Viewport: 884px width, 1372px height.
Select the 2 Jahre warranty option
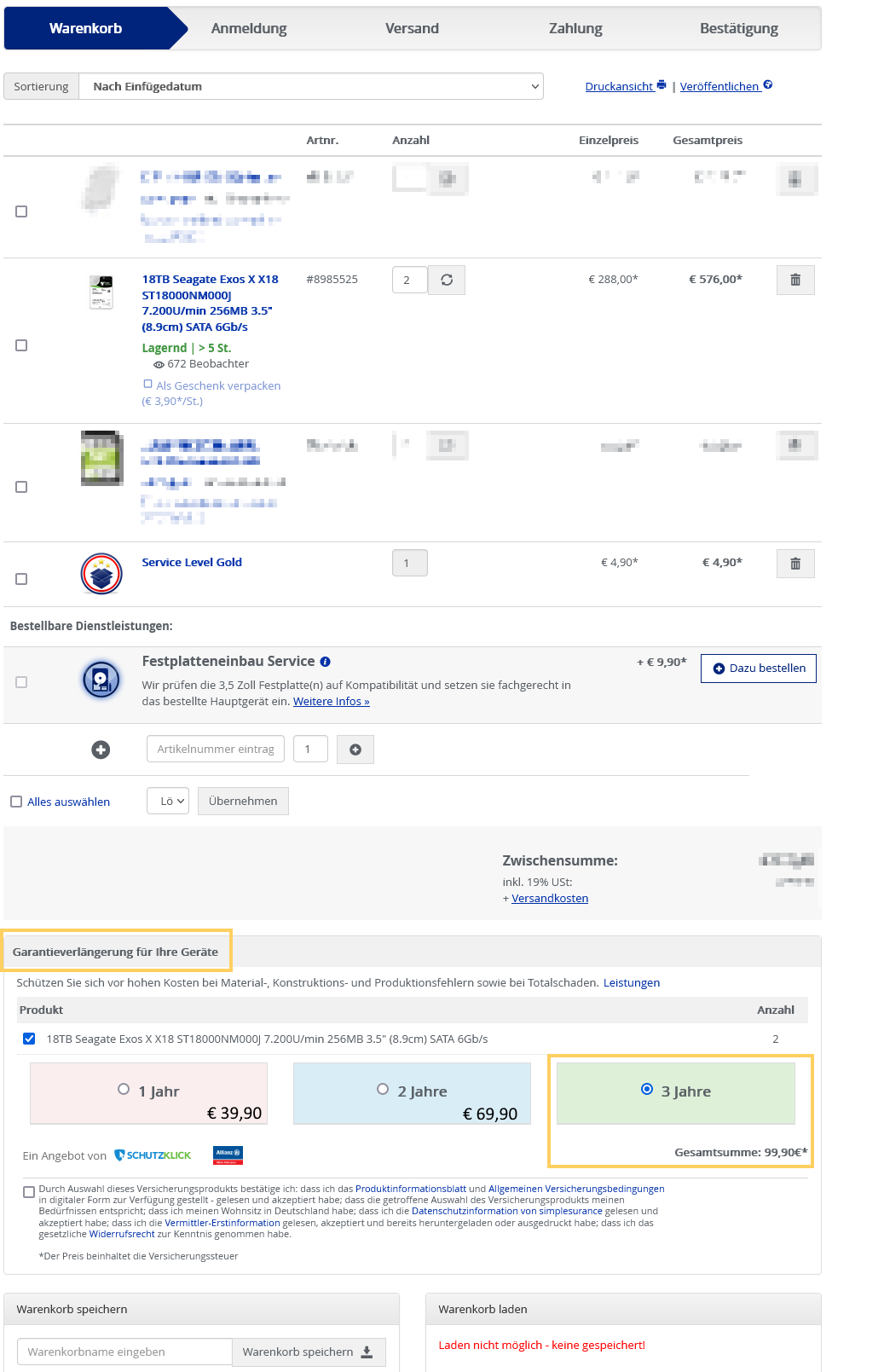[383, 1089]
